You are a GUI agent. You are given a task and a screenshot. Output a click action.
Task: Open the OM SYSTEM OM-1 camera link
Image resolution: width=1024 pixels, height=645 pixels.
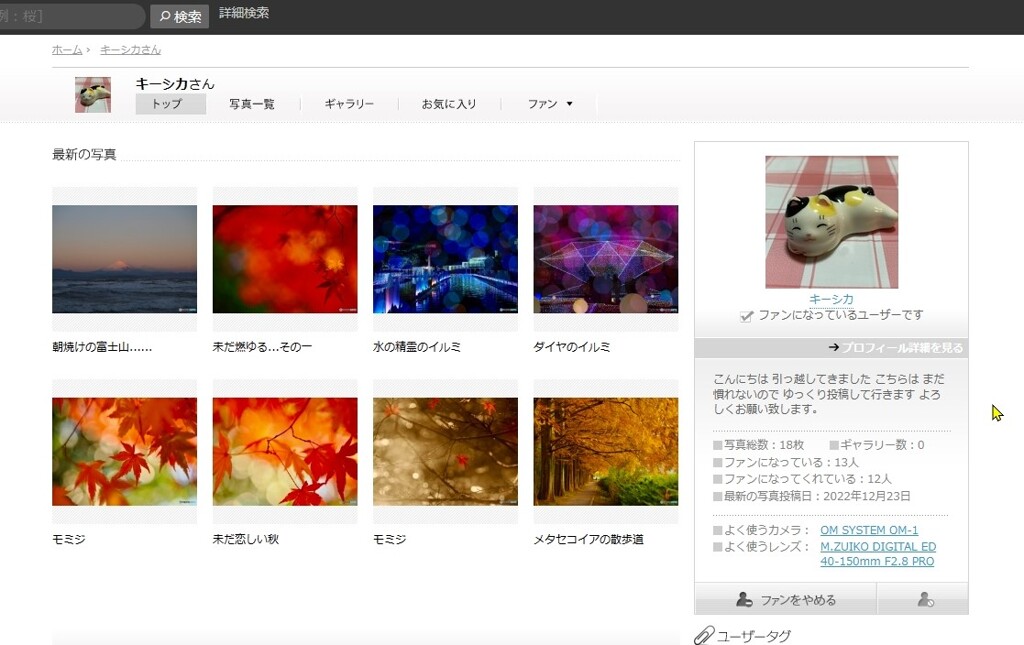pos(868,530)
